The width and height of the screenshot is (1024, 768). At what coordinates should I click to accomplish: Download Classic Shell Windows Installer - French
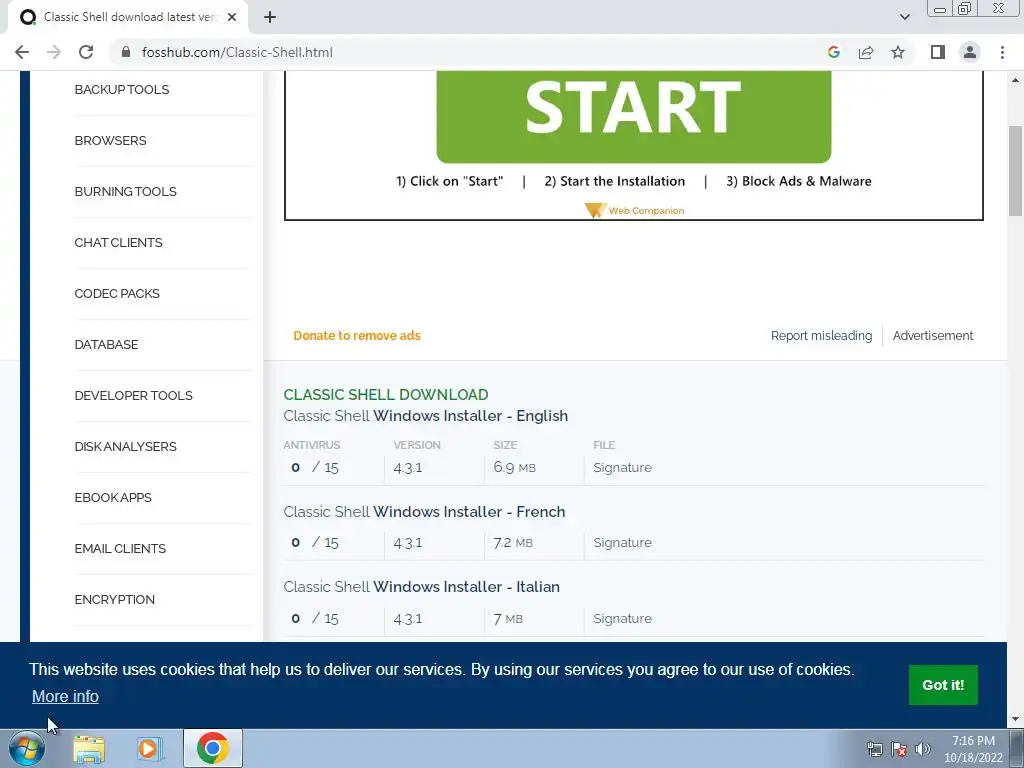[424, 511]
